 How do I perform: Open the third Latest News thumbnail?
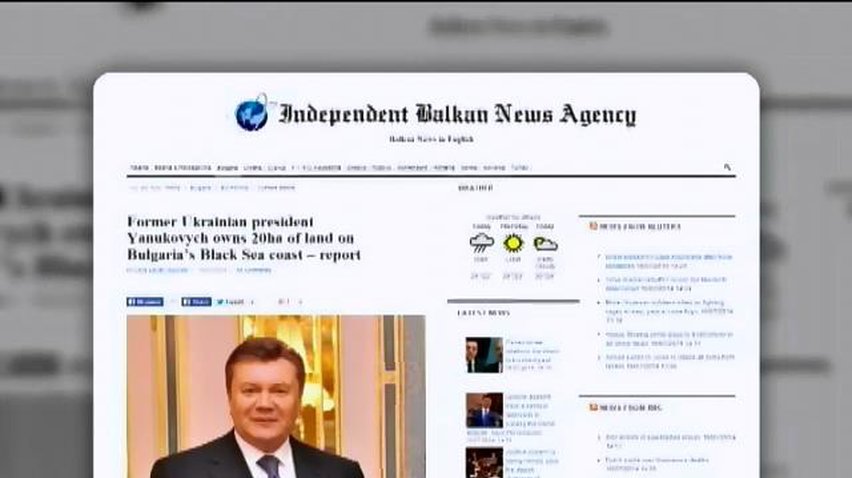click(484, 463)
